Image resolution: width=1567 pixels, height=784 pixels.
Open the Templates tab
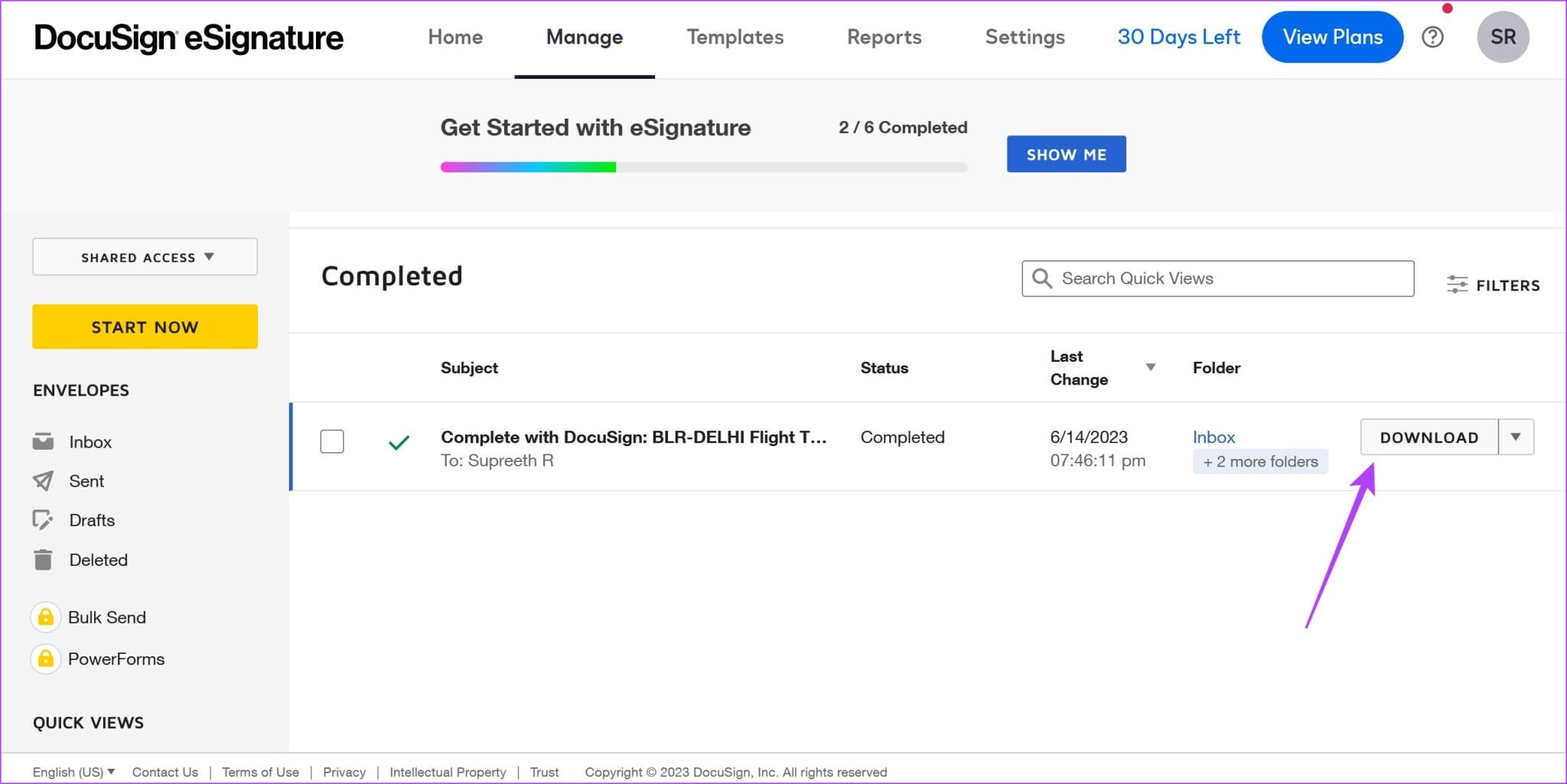point(735,37)
